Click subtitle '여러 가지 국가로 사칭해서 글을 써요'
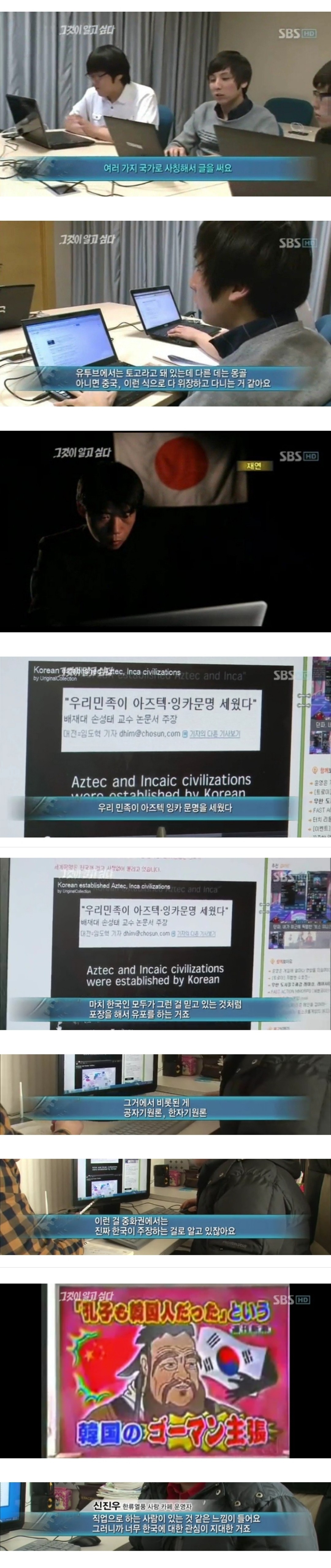Viewport: 331px width, 1568px height. pos(167,168)
